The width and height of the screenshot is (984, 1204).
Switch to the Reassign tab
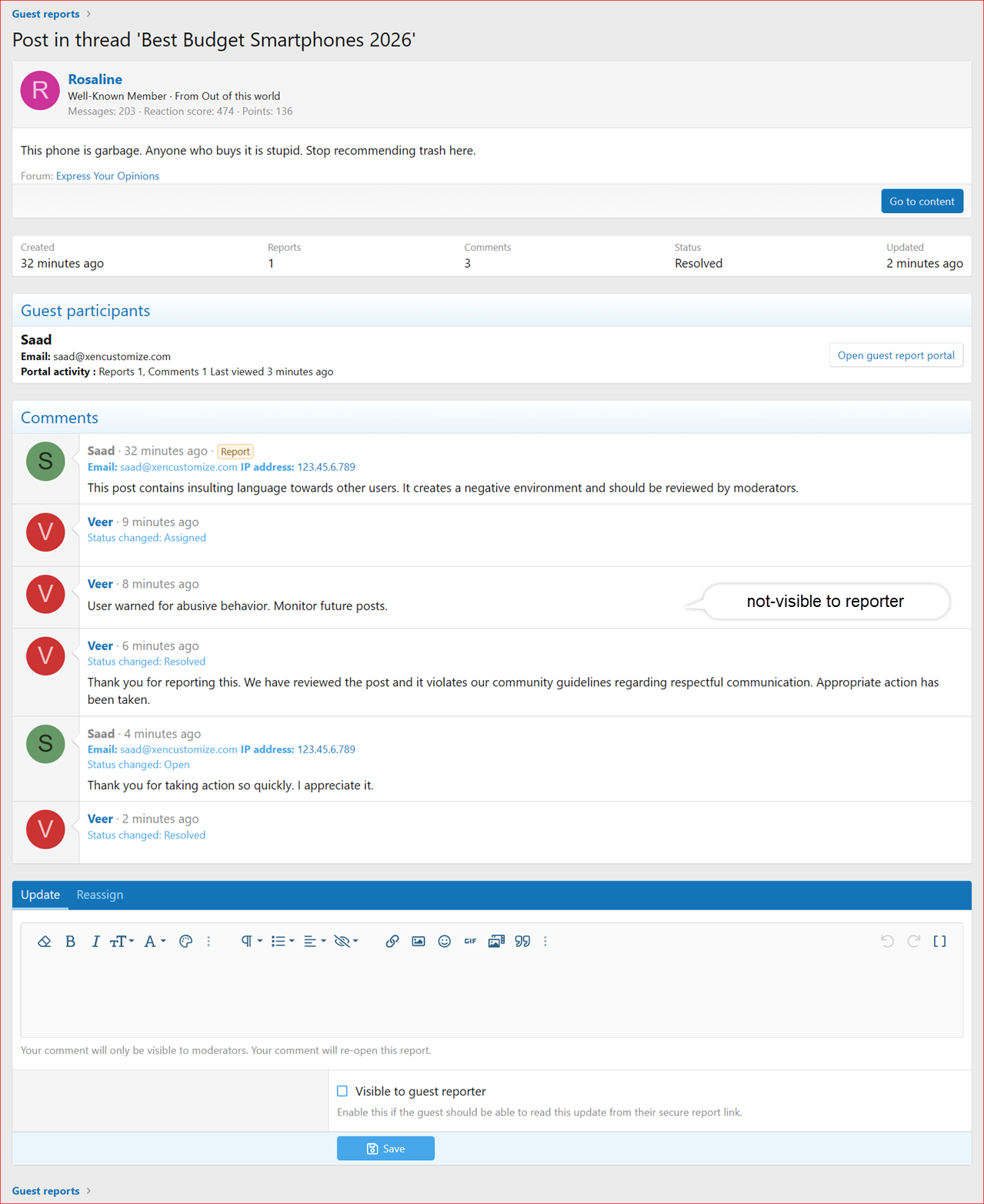[100, 895]
